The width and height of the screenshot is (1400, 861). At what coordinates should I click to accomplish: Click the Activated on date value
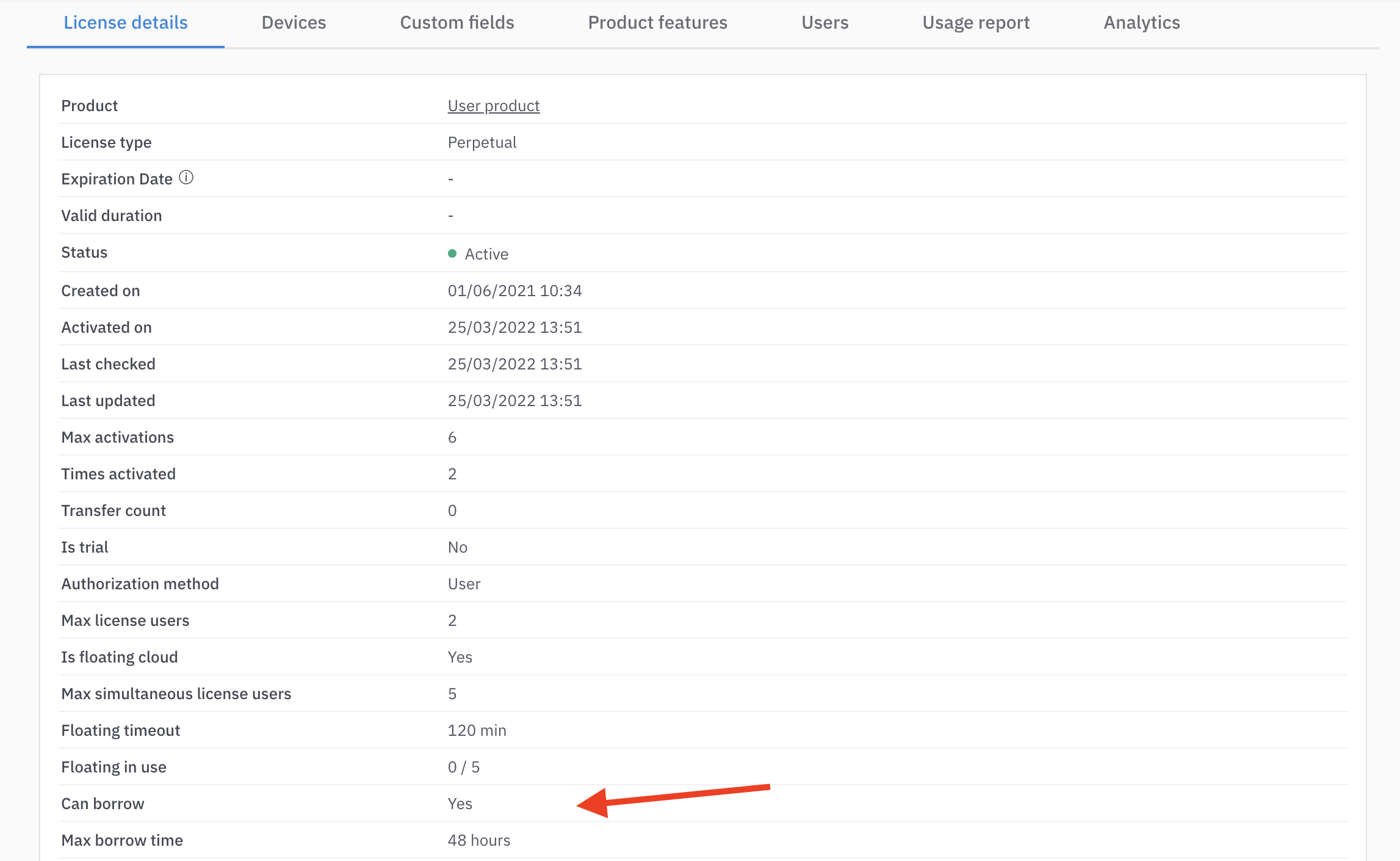(514, 327)
